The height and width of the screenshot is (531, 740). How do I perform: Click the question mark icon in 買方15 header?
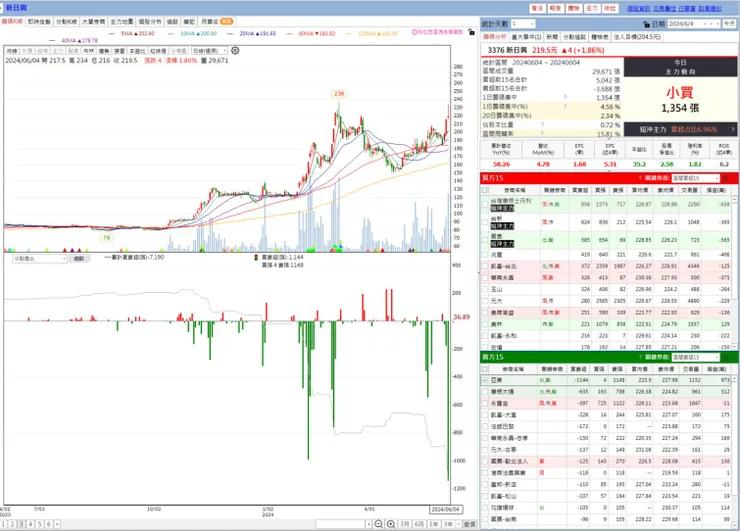point(640,178)
